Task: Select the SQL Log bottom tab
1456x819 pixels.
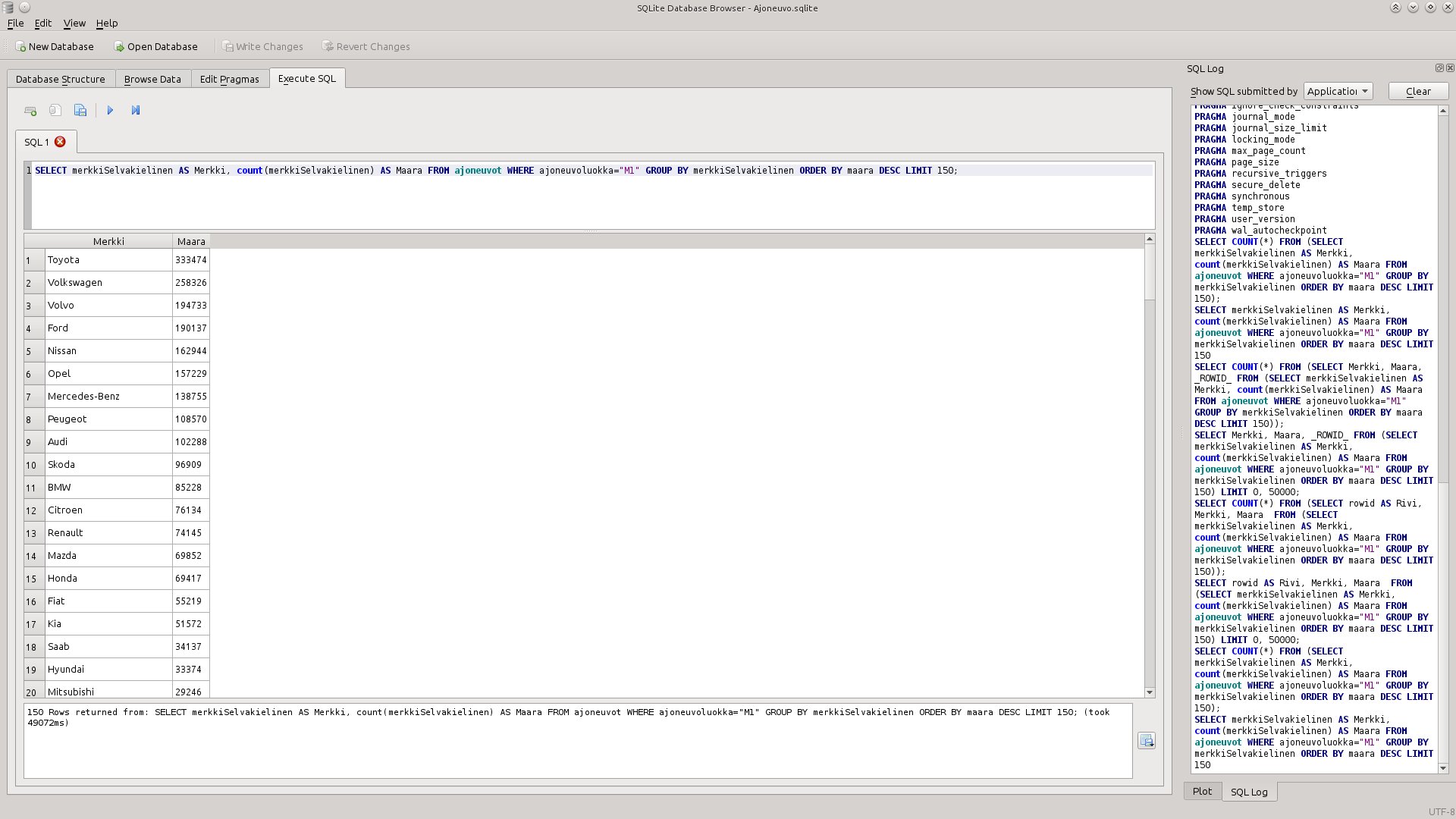Action: pyautogui.click(x=1249, y=792)
